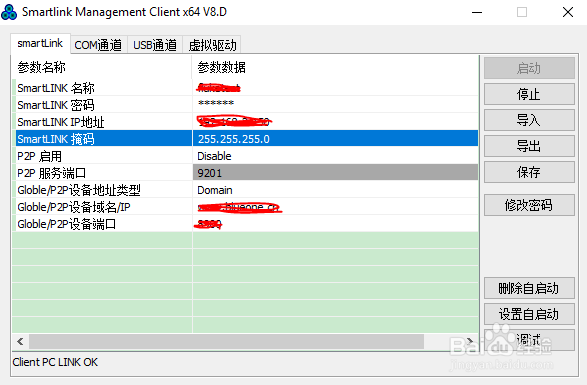
Task: Click the 调试 button
Action: tap(529, 340)
